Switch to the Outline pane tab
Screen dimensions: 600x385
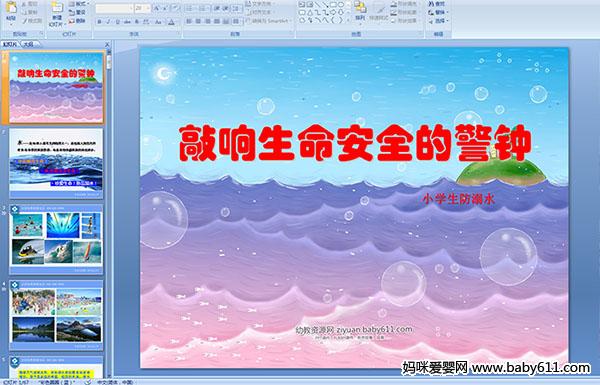pos(28,44)
